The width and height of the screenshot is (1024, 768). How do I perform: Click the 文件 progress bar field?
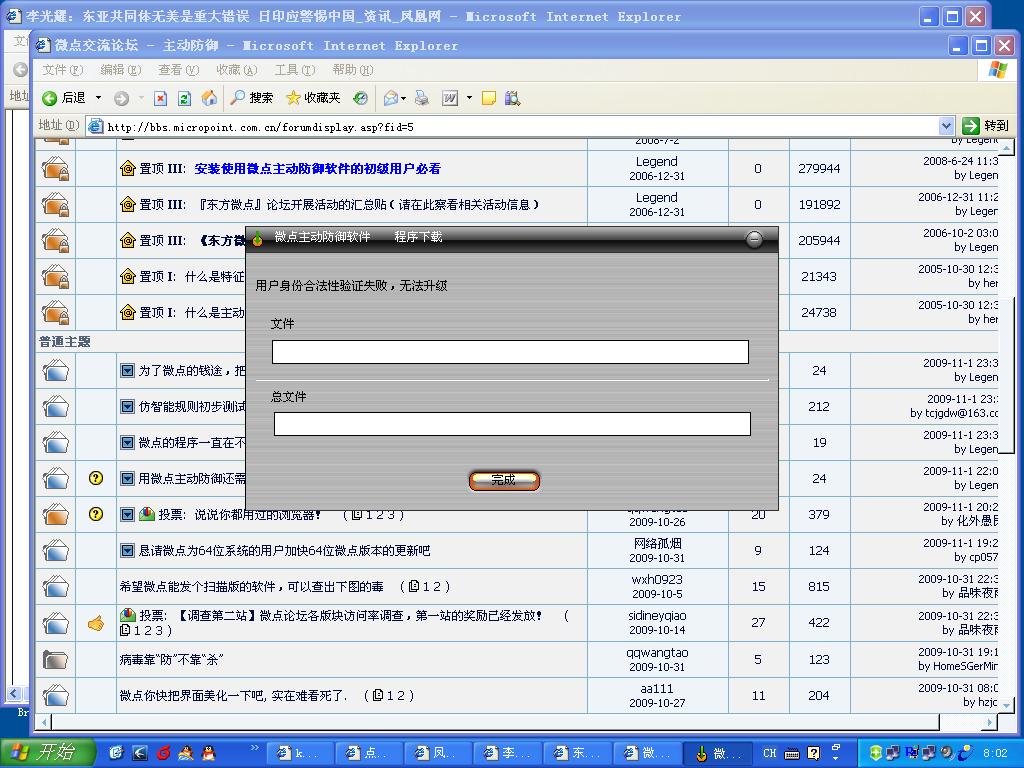pyautogui.click(x=510, y=352)
